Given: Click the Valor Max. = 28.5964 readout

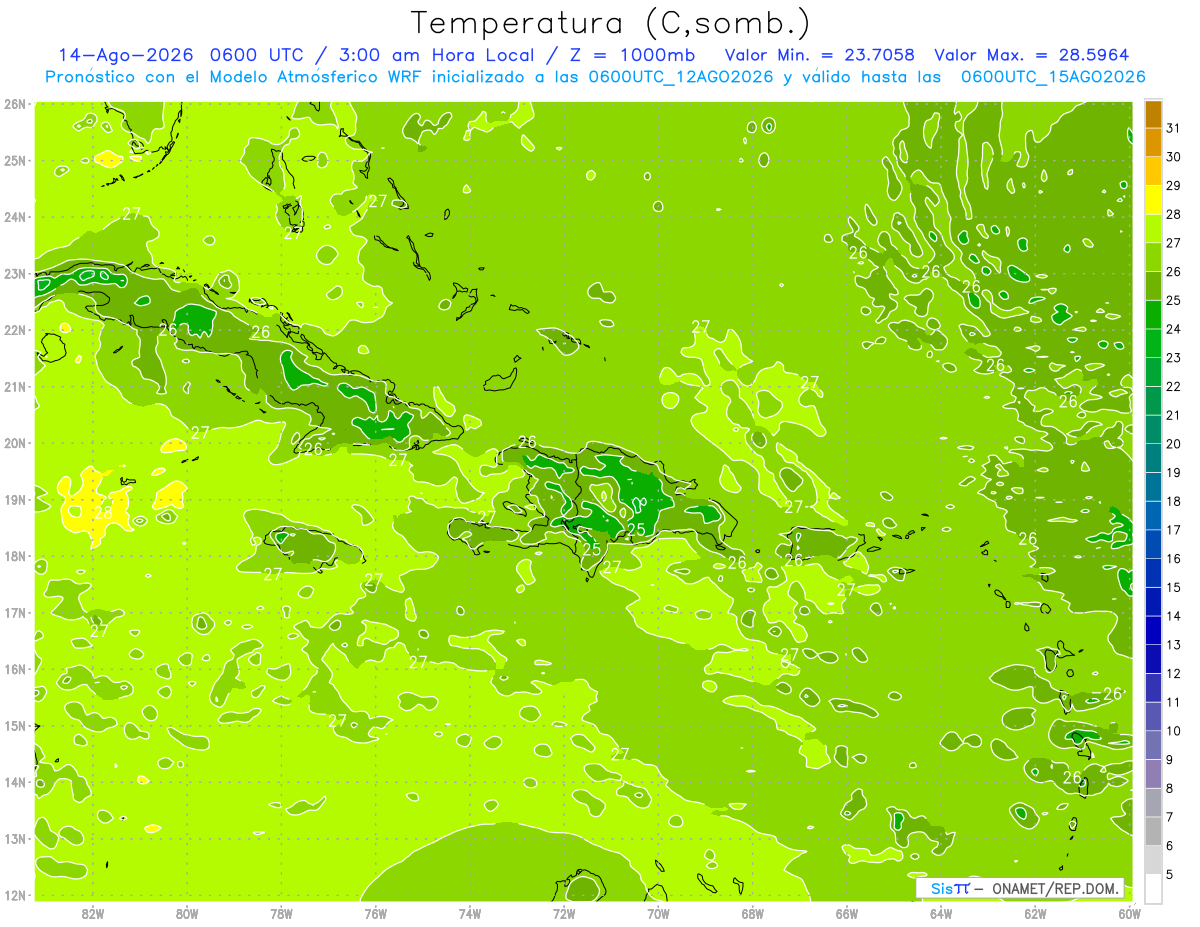Looking at the screenshot, I should (x=1032, y=55).
